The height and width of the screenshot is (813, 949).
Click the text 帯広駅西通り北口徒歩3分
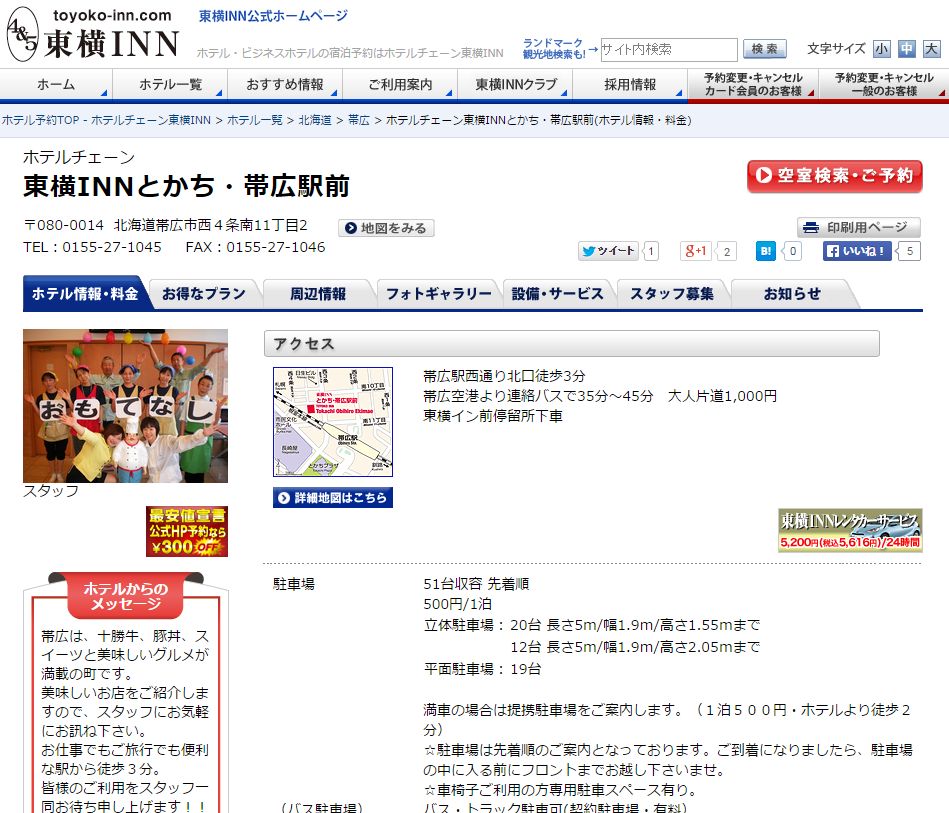pos(504,376)
